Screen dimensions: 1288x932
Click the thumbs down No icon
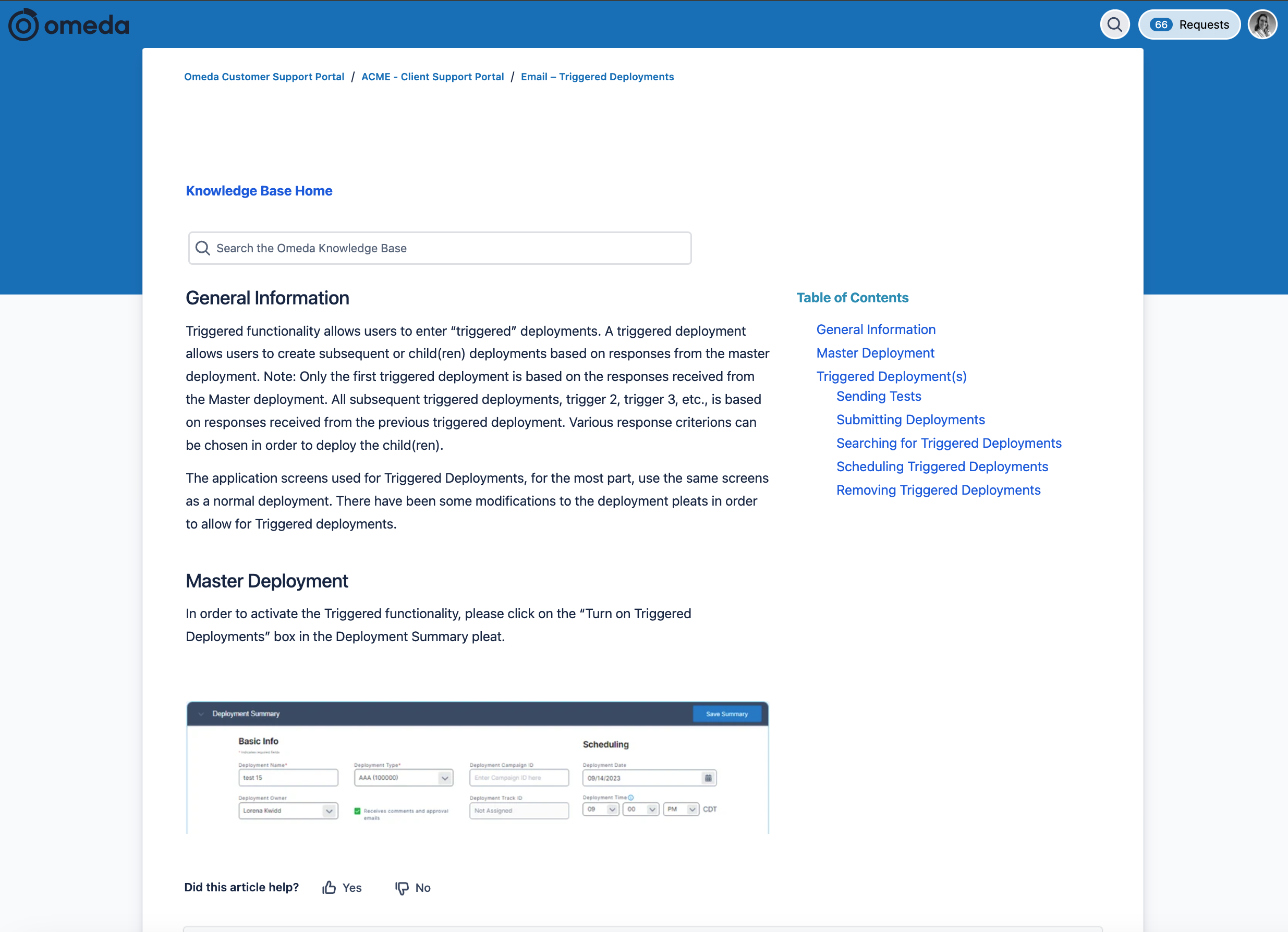tap(402, 887)
